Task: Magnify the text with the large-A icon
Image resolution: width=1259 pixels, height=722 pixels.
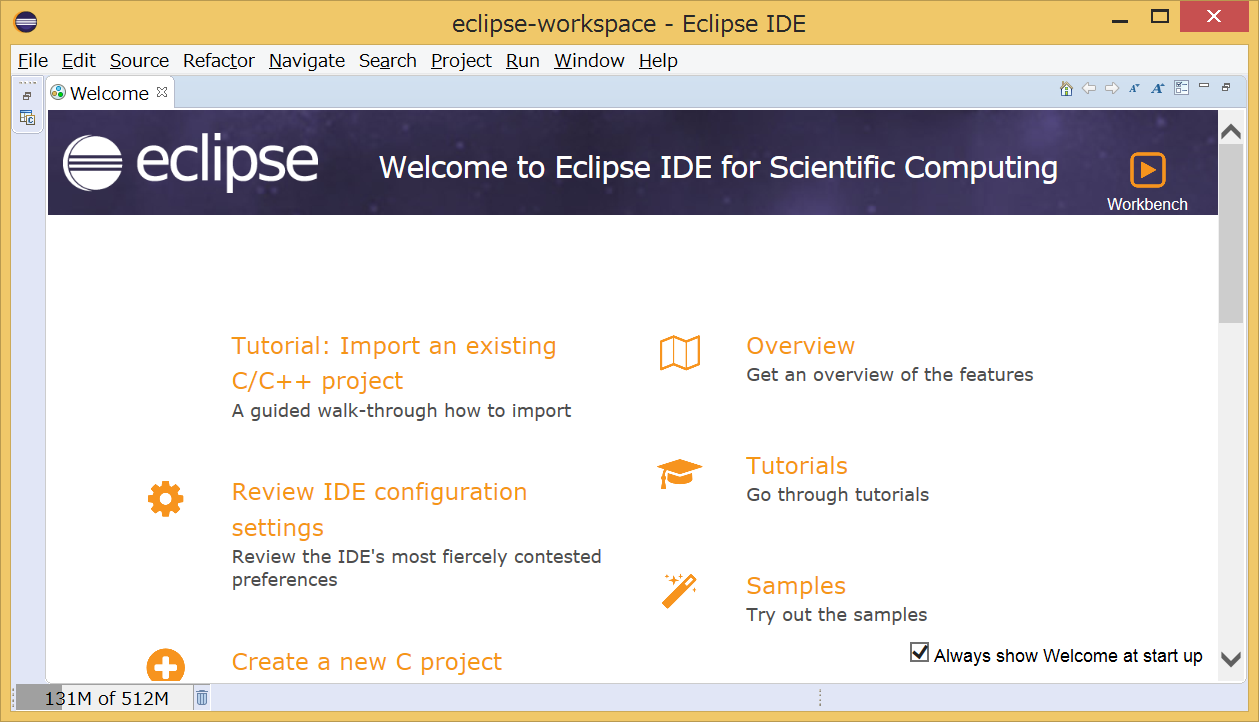Action: (1157, 88)
